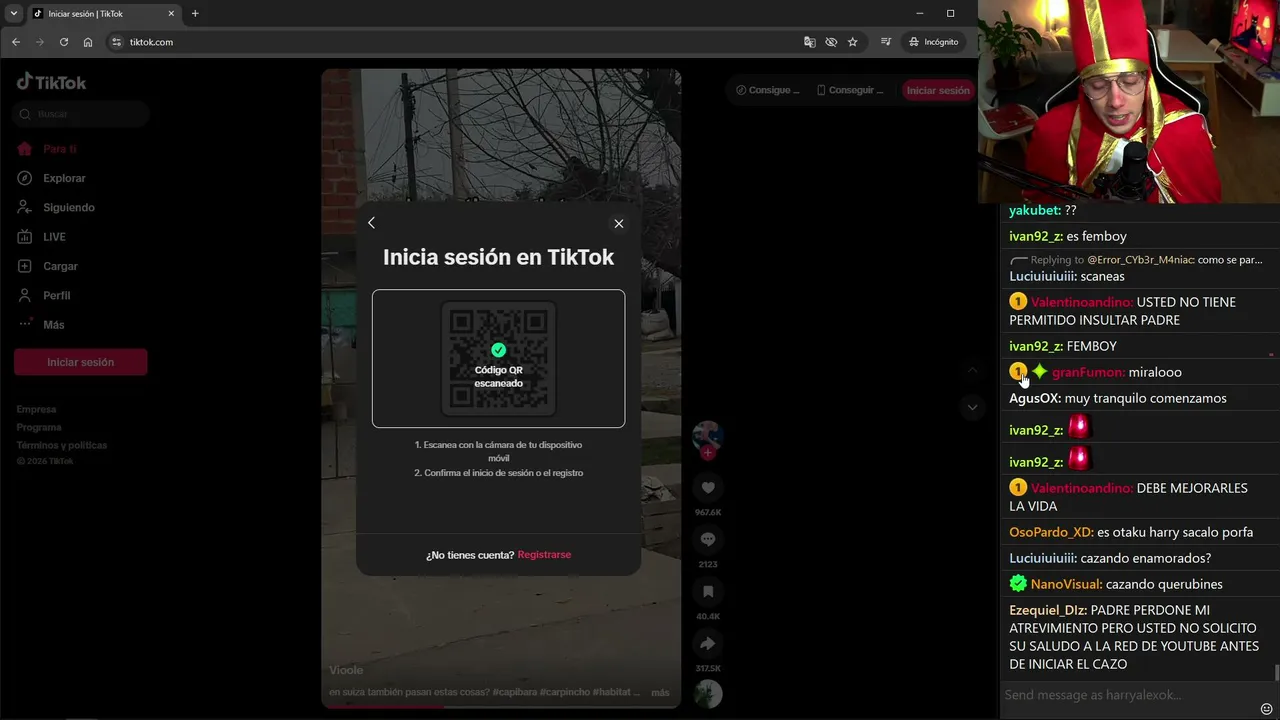
Task: Seek using the video progress bar
Action: [x=501, y=707]
